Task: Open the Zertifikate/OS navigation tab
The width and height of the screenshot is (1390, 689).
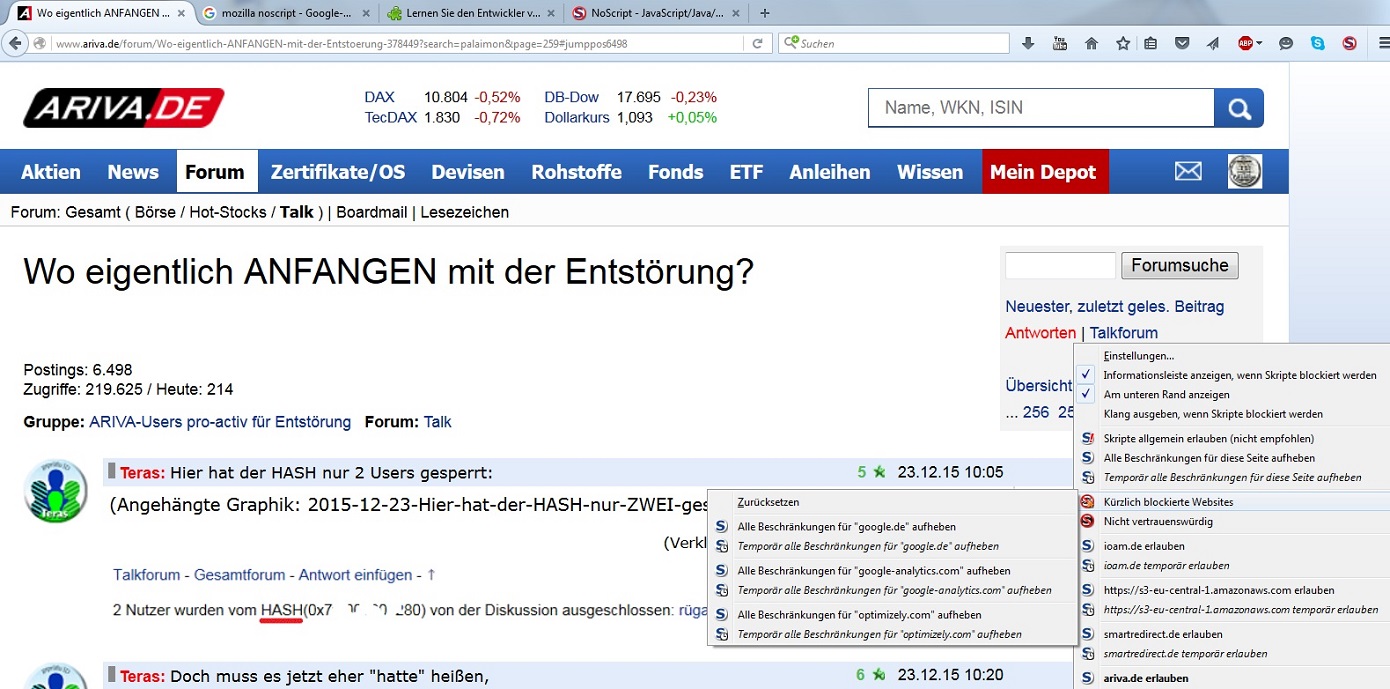Action: pos(338,172)
